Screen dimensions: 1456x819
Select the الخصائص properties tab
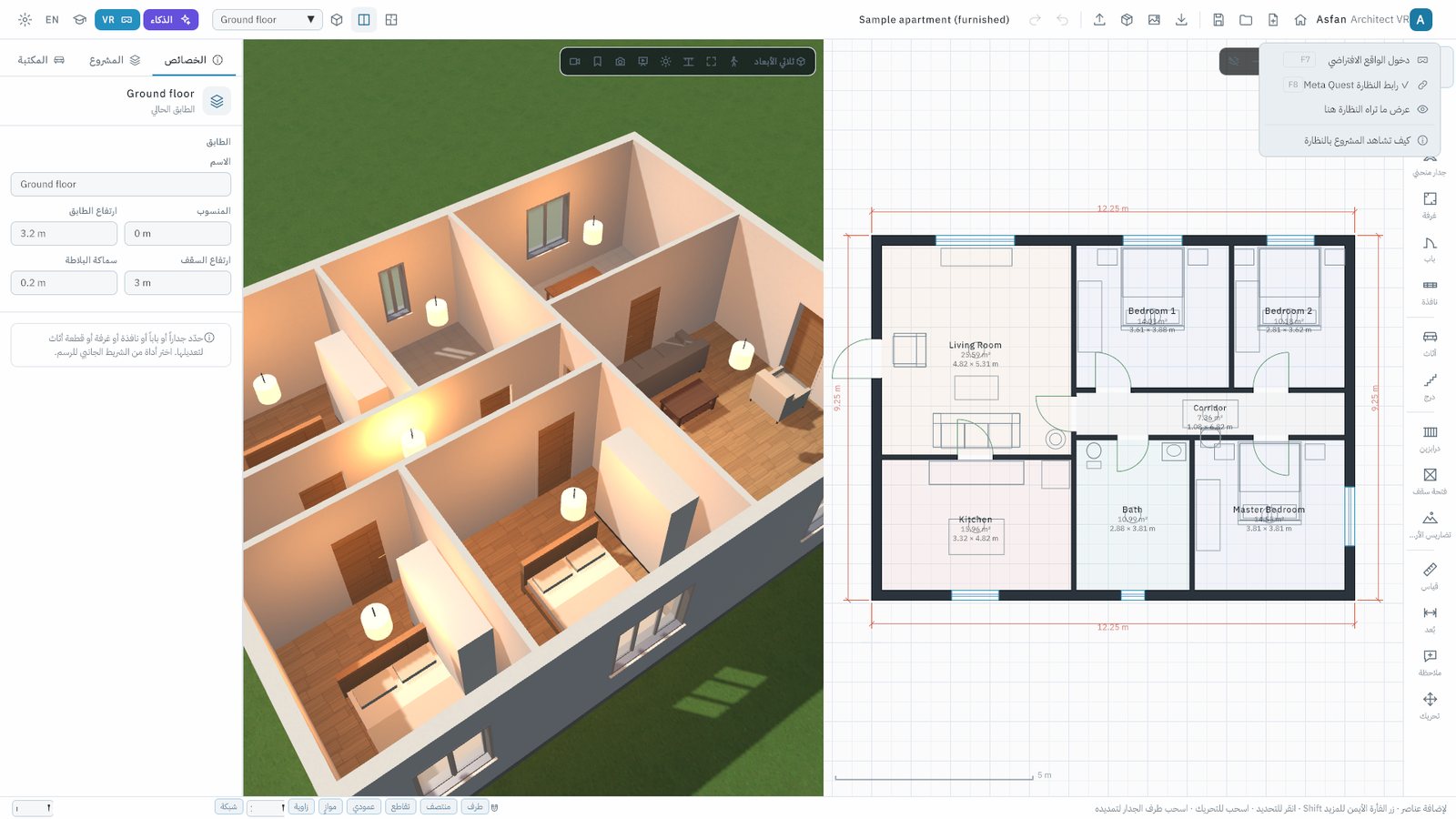(x=193, y=60)
